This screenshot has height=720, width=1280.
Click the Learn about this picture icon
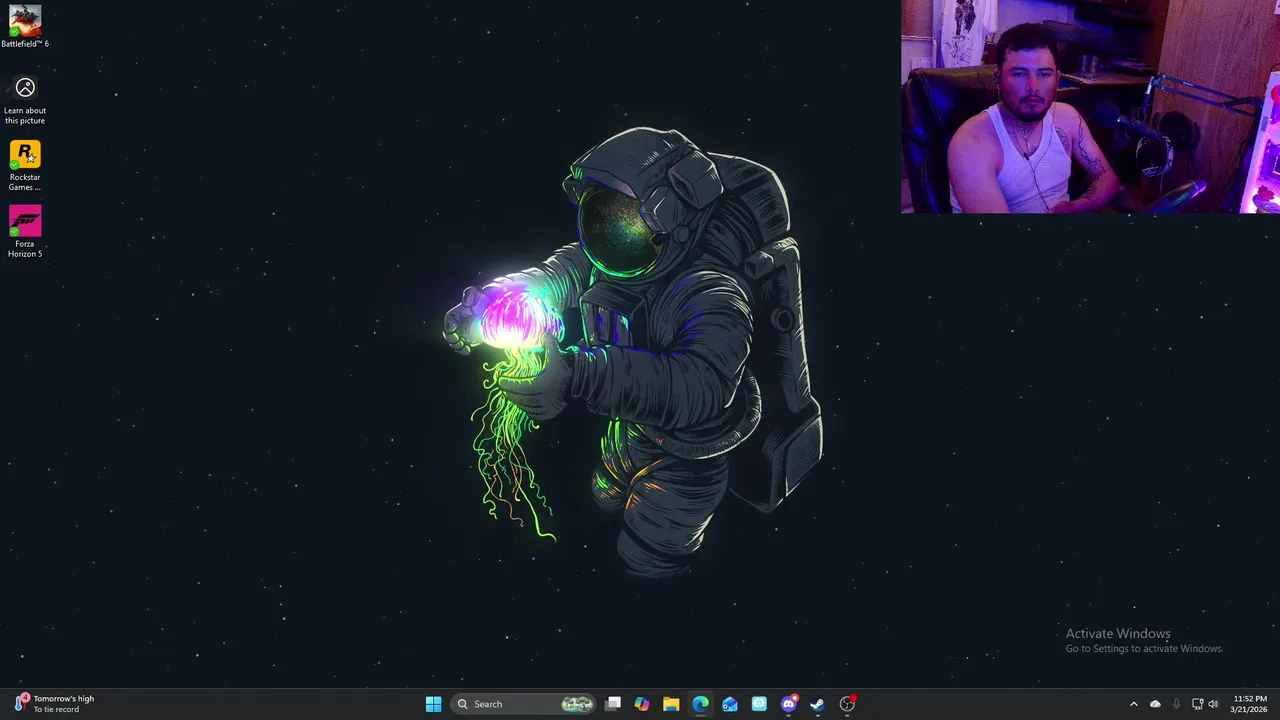tap(25, 101)
